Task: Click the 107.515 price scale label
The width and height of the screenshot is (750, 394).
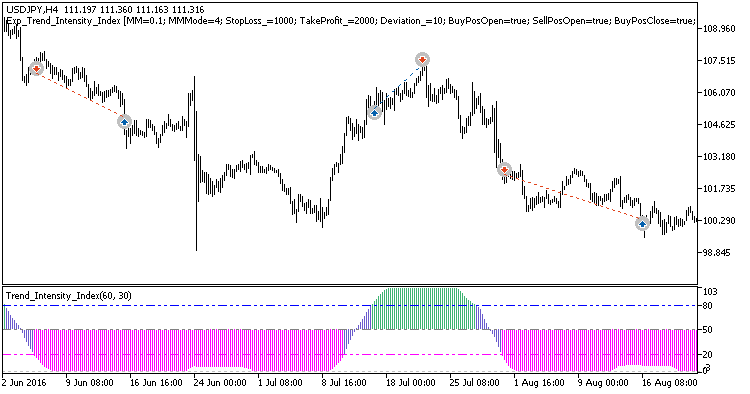Action: tap(719, 61)
